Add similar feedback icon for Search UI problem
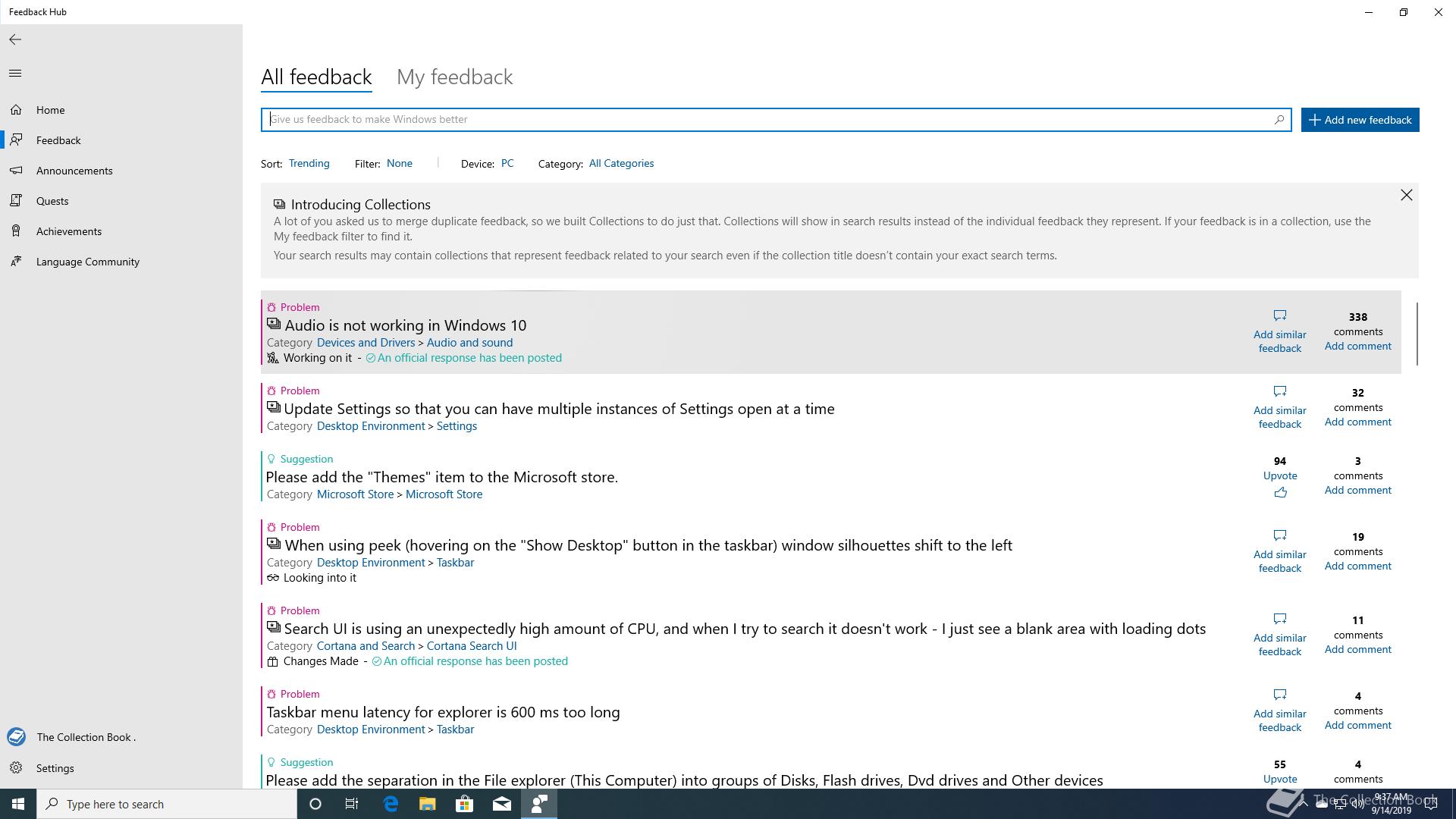The width and height of the screenshot is (1456, 819). pyautogui.click(x=1280, y=619)
